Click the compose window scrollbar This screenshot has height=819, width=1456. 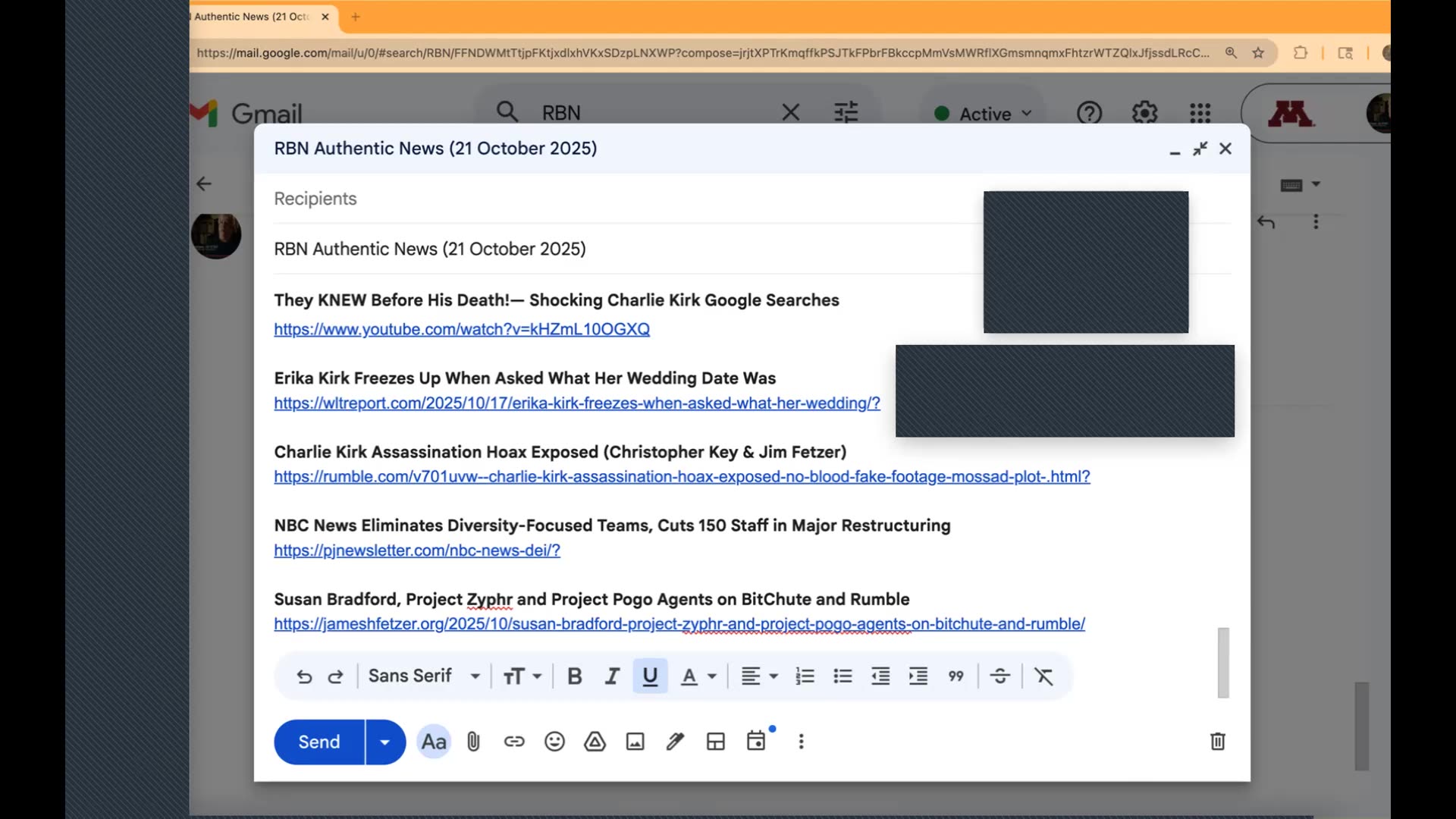click(1222, 662)
